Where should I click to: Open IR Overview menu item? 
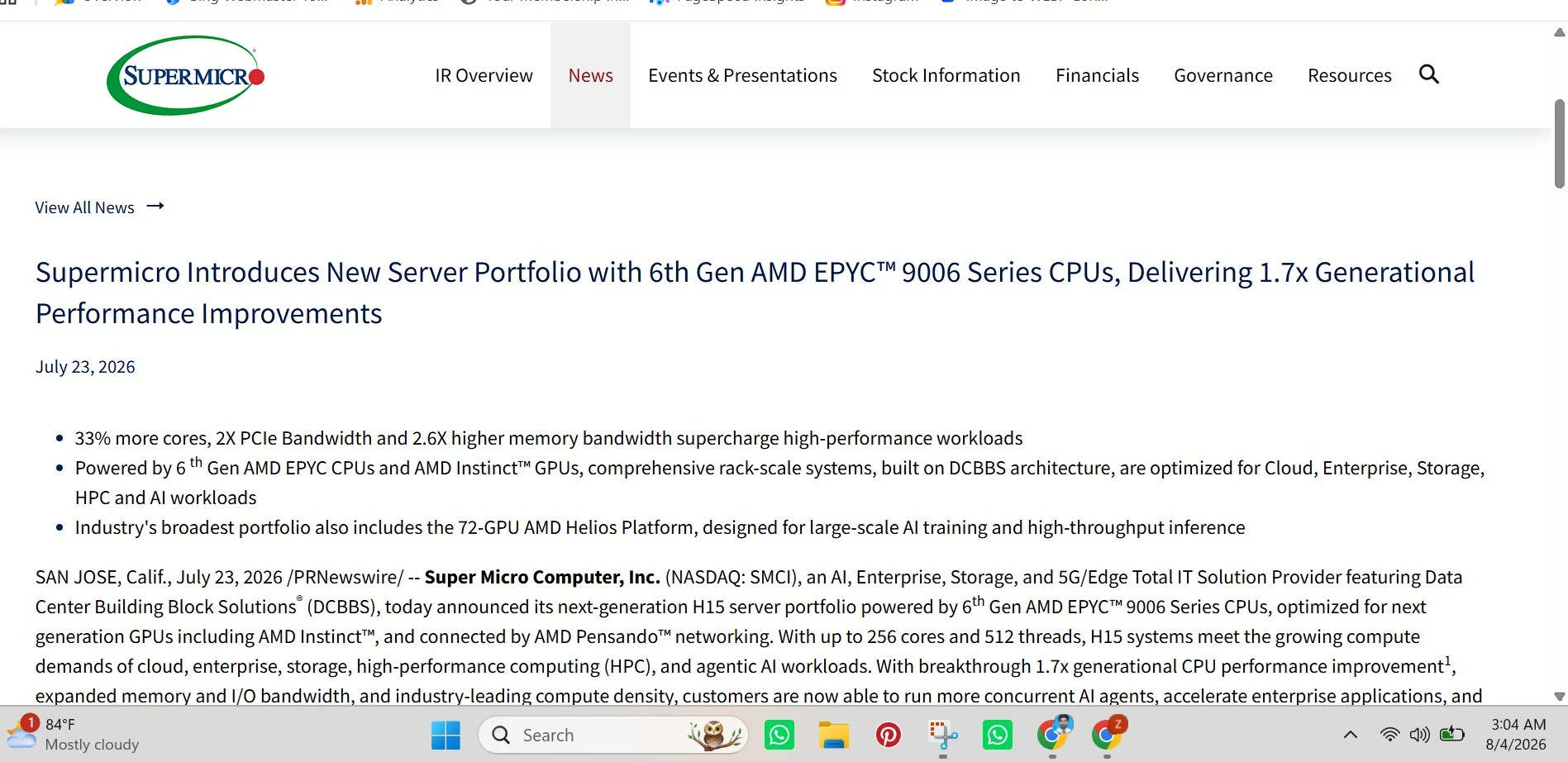[x=484, y=75]
